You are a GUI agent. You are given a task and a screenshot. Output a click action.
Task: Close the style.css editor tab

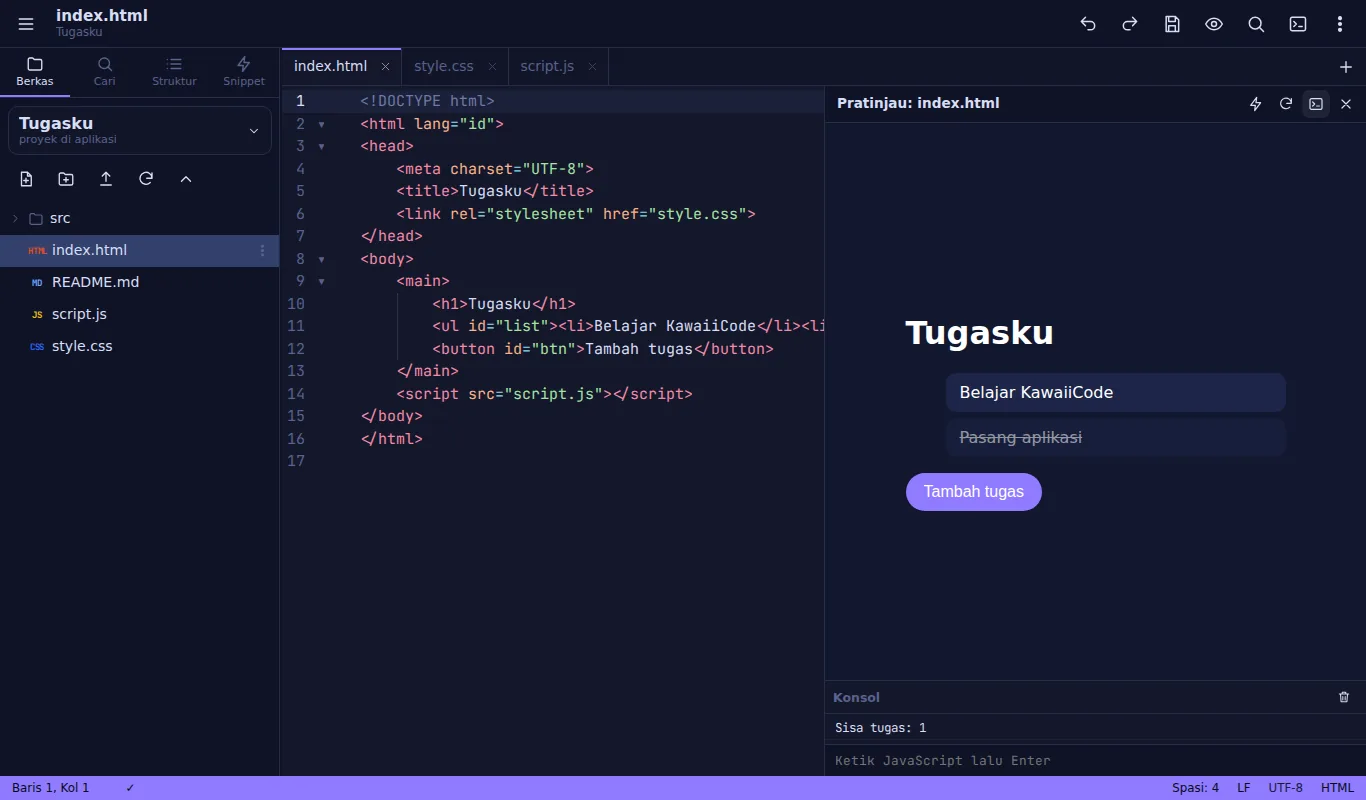click(x=493, y=67)
